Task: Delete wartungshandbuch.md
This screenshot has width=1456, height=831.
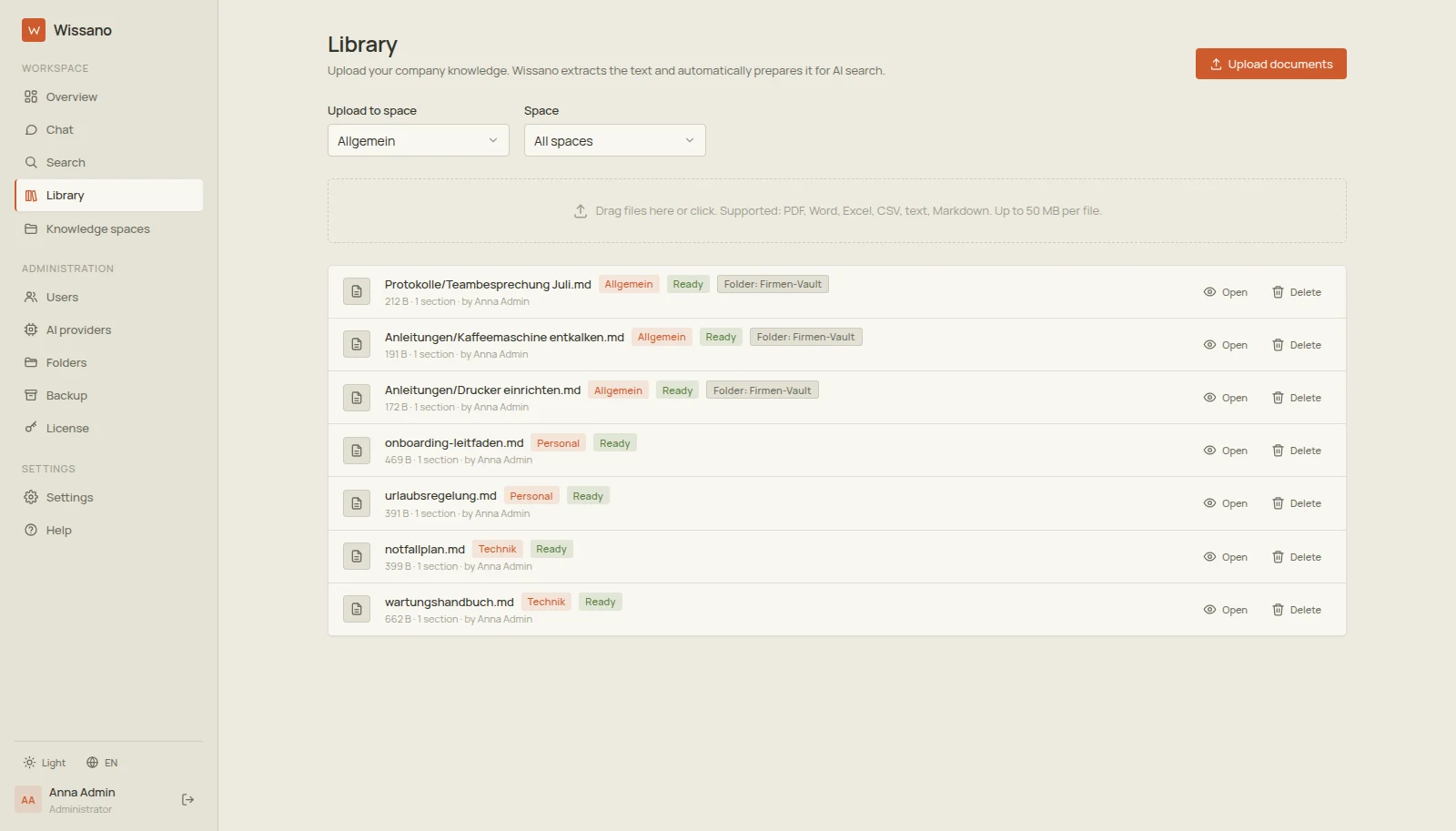Action: (x=1297, y=610)
